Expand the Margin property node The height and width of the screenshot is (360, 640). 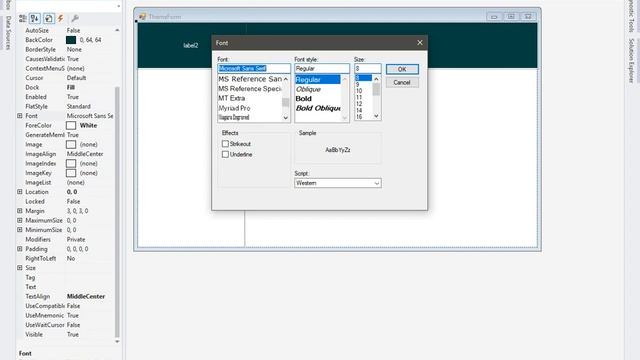coord(20,211)
